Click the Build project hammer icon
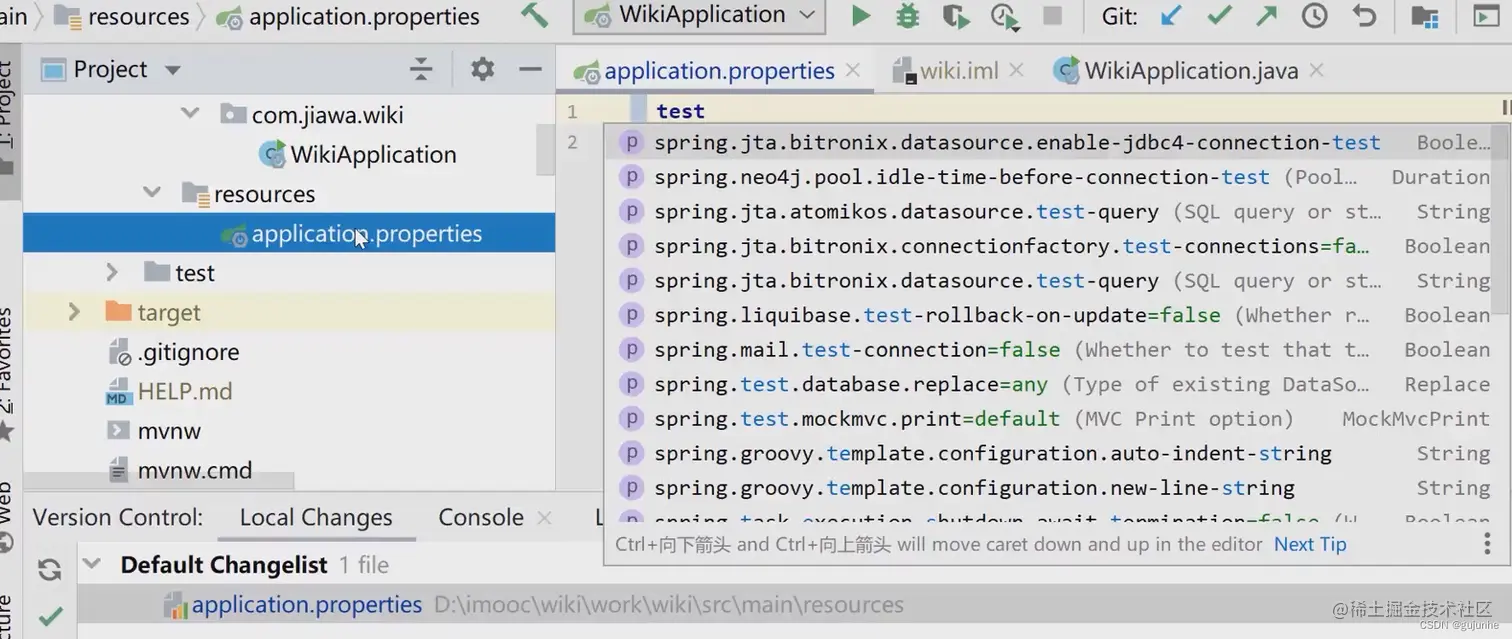 click(535, 16)
